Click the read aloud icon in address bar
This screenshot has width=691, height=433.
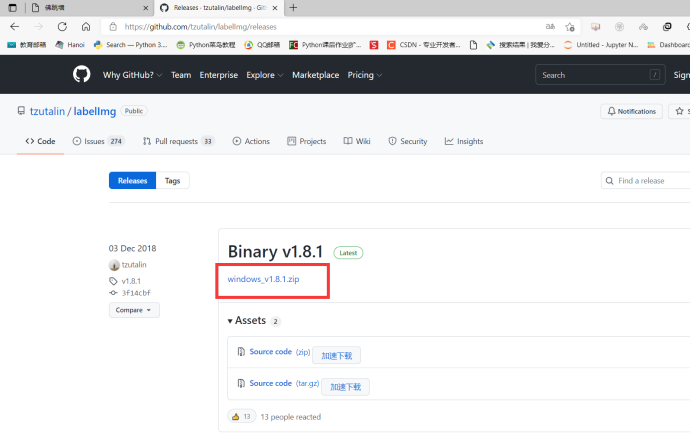tap(550, 27)
